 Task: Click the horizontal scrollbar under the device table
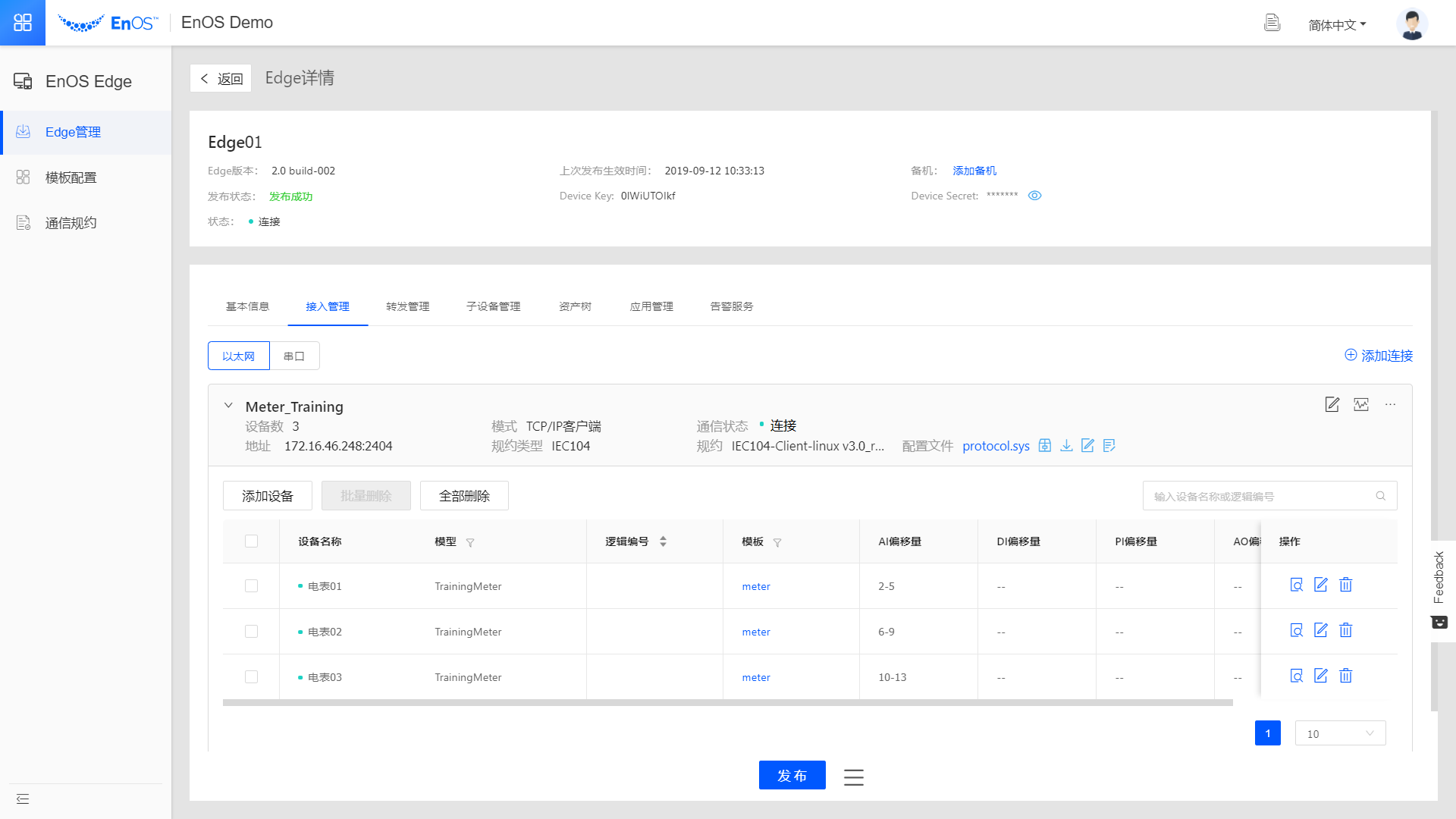pos(727,703)
